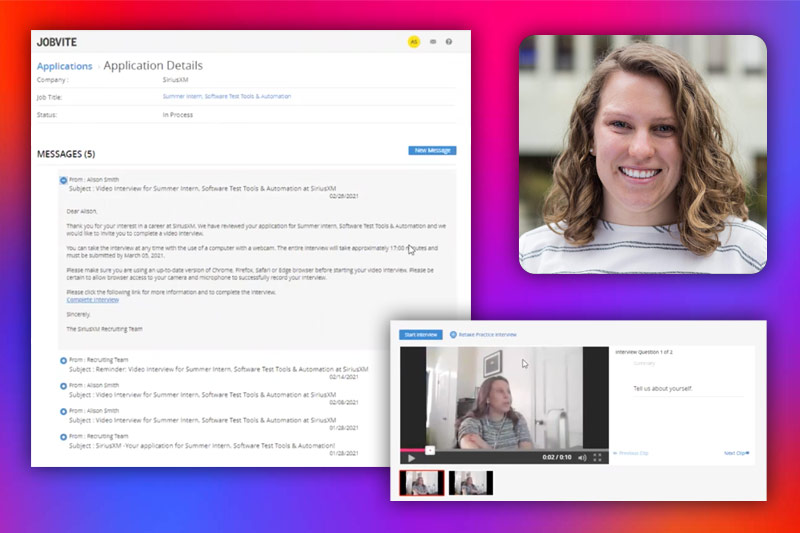Go to Next Clip
Screen dimensions: 800x533
(737, 453)
